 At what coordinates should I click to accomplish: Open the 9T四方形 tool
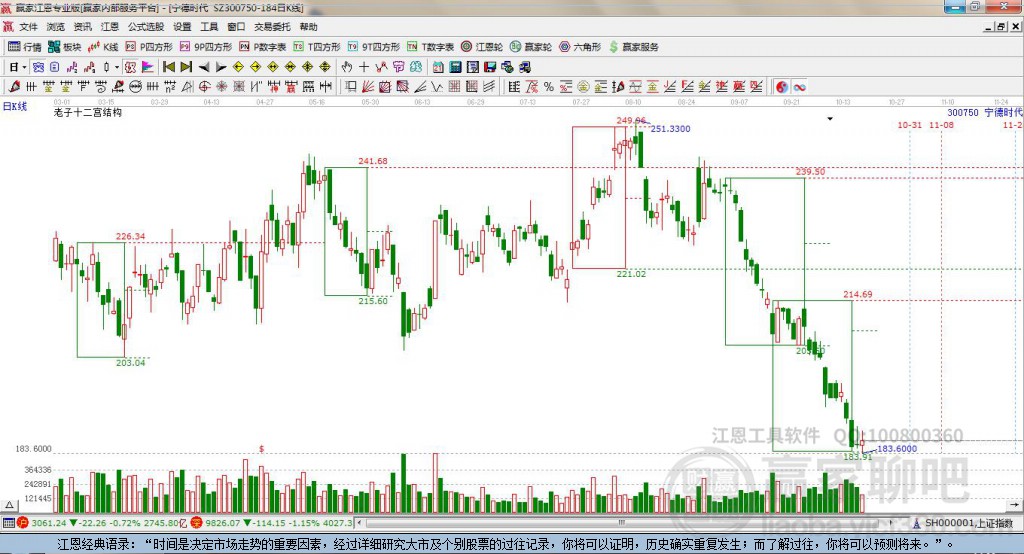pos(374,47)
